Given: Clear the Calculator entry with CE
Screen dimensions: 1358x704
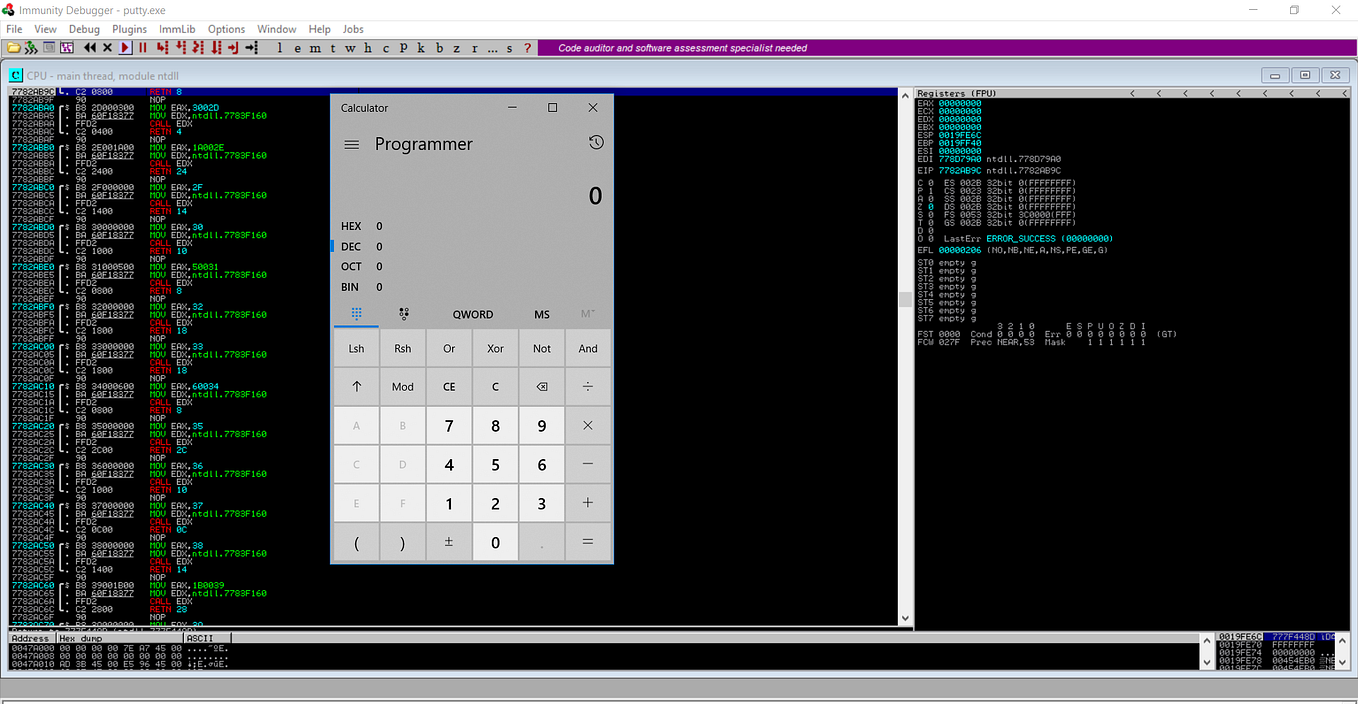Looking at the screenshot, I should 448,386.
